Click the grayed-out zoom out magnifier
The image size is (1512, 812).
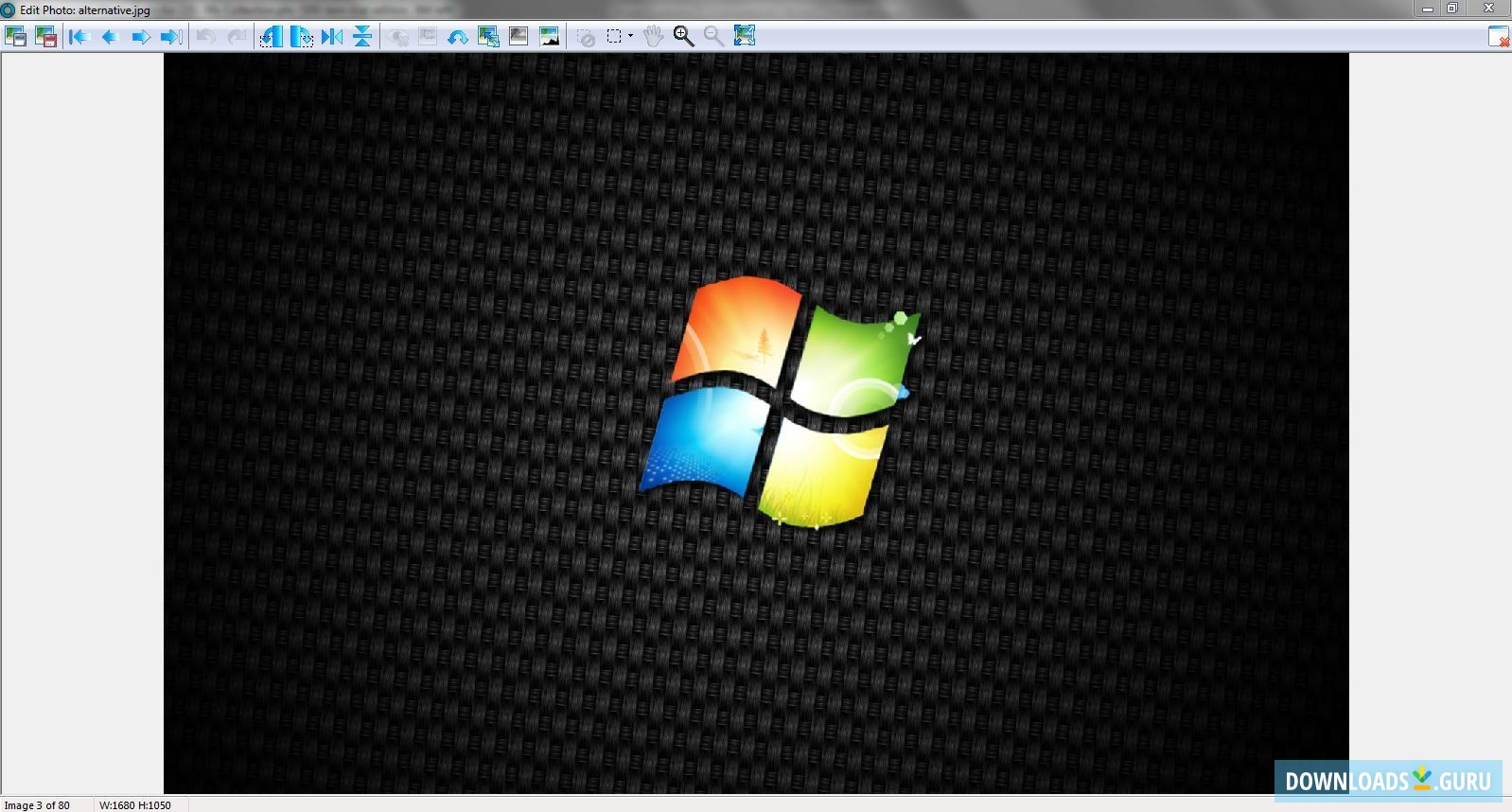(713, 37)
